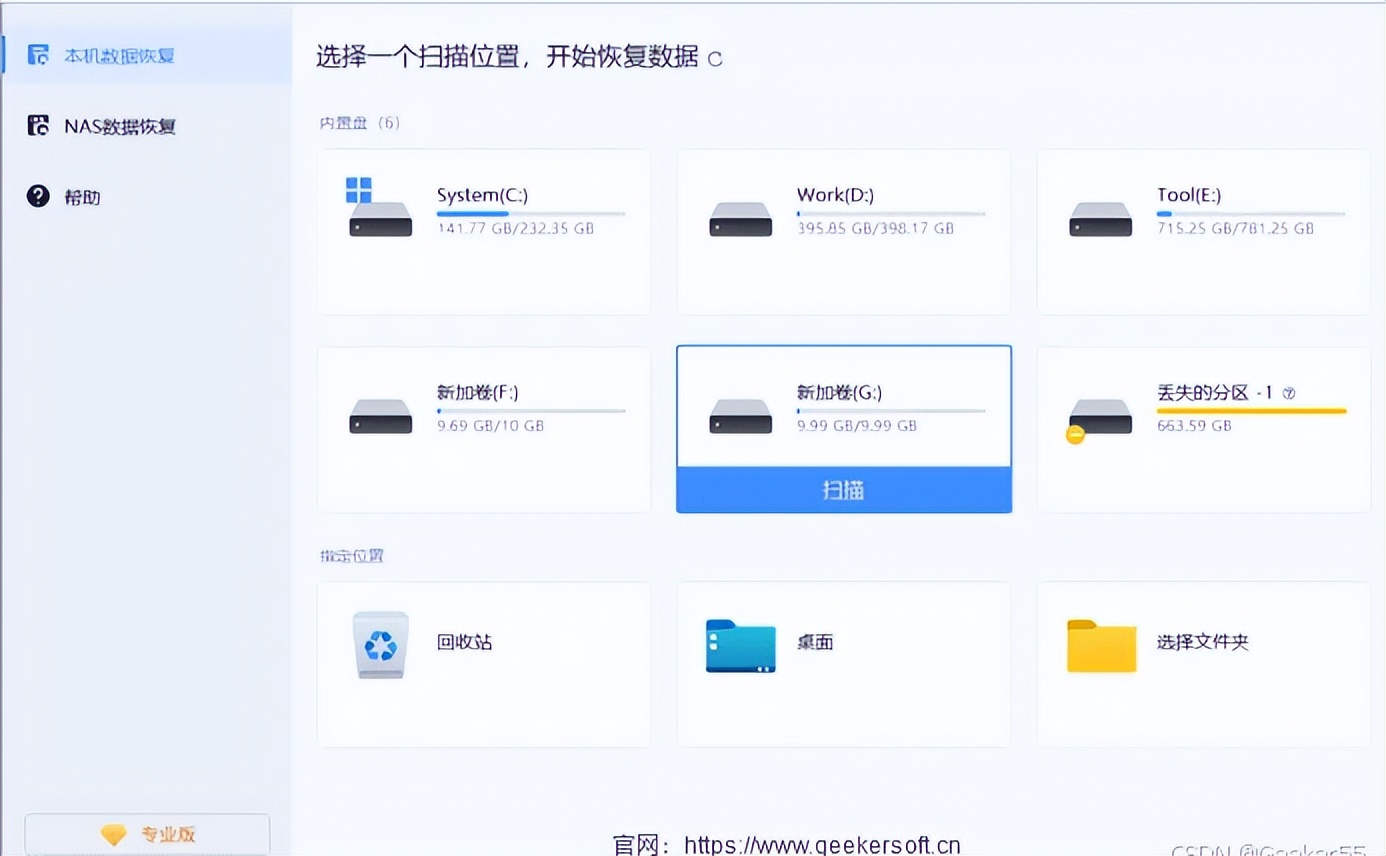This screenshot has height=856, width=1386.
Task: Click the 专业版 upgrade button
Action: (x=146, y=833)
